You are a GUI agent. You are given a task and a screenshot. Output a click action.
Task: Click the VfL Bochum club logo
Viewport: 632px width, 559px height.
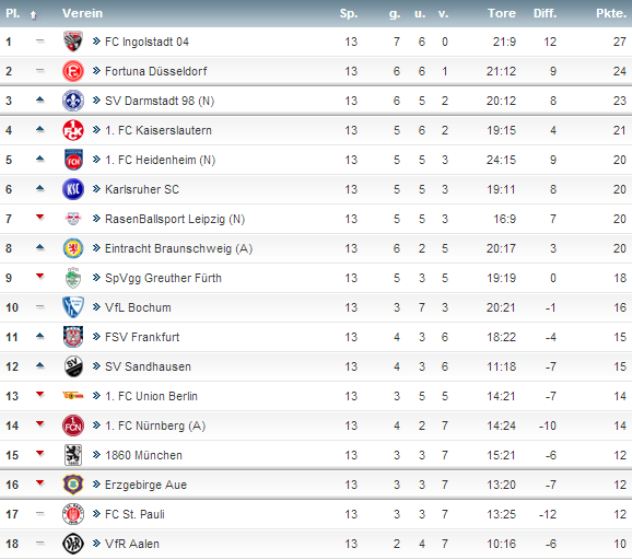tap(72, 307)
